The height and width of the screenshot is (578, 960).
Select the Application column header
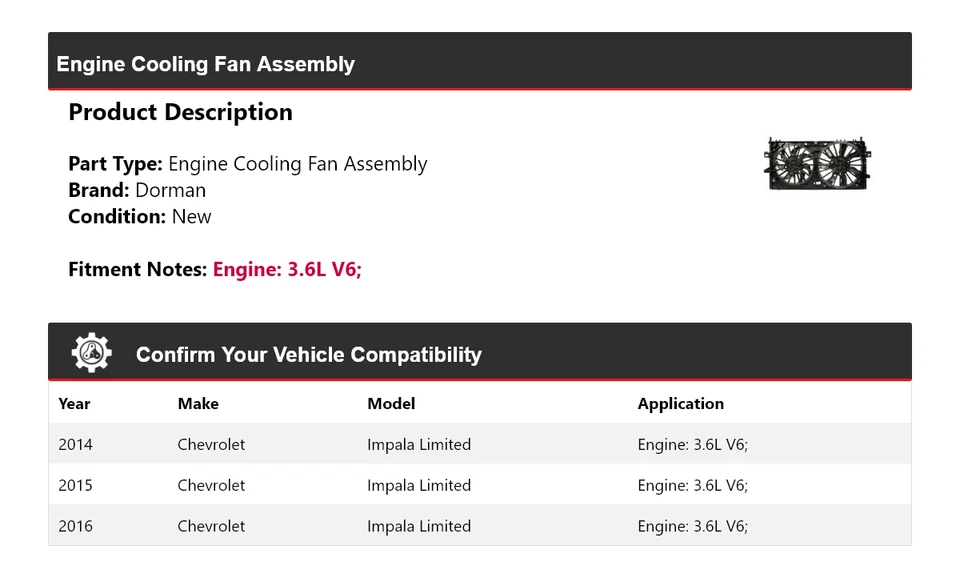(680, 404)
